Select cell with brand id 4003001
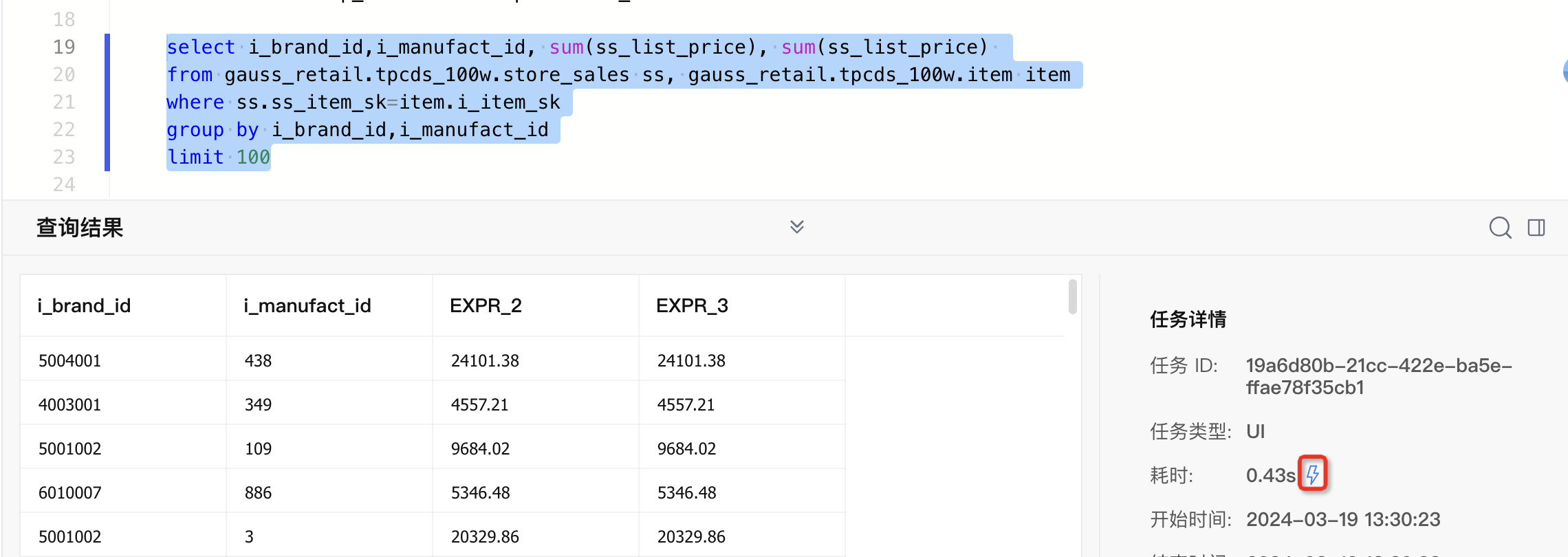 coord(69,405)
